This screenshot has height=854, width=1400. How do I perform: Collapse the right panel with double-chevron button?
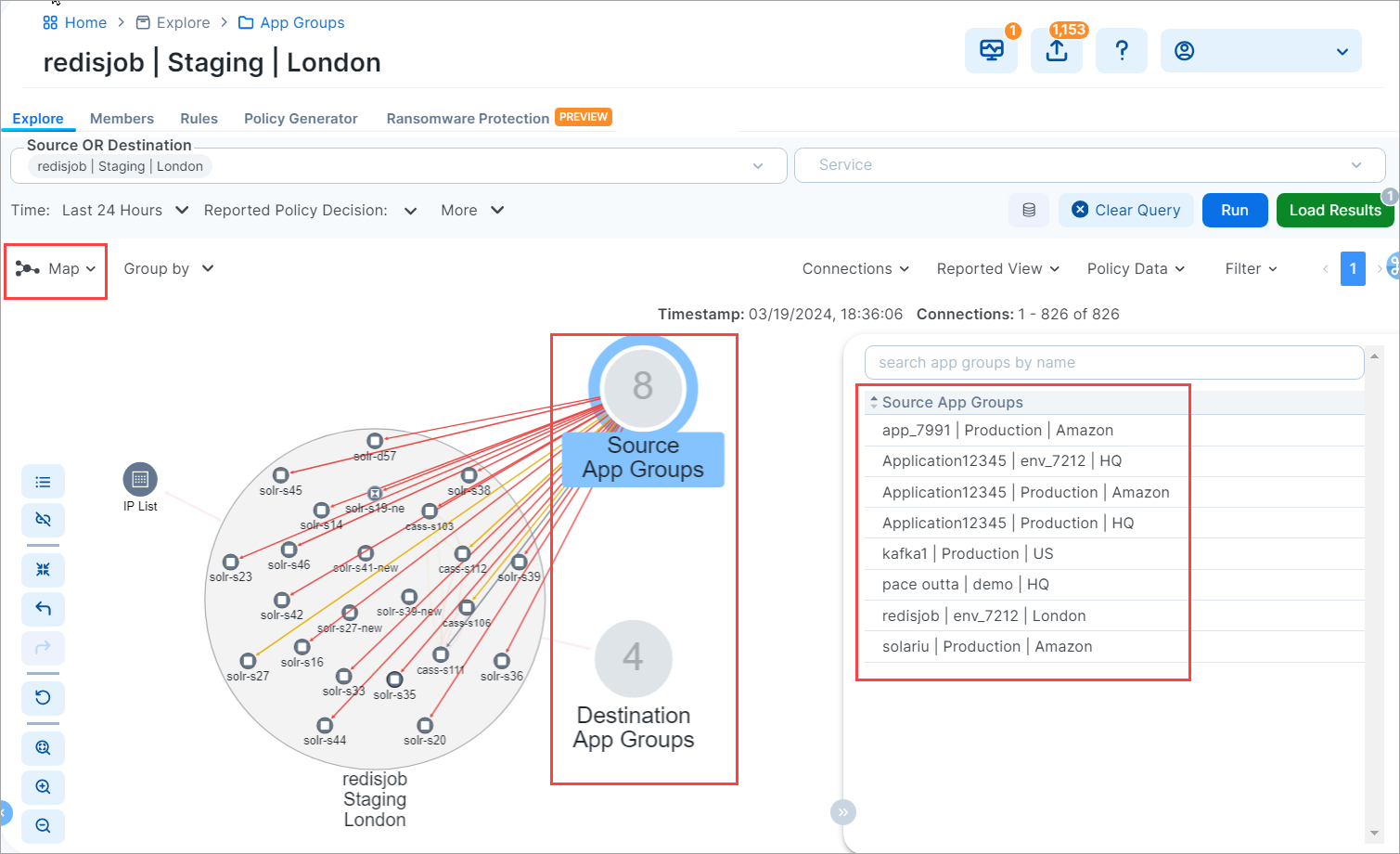[x=842, y=812]
